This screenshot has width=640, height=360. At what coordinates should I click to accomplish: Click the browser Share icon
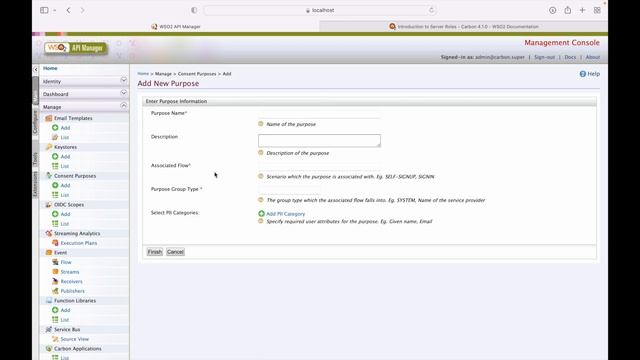click(568, 10)
